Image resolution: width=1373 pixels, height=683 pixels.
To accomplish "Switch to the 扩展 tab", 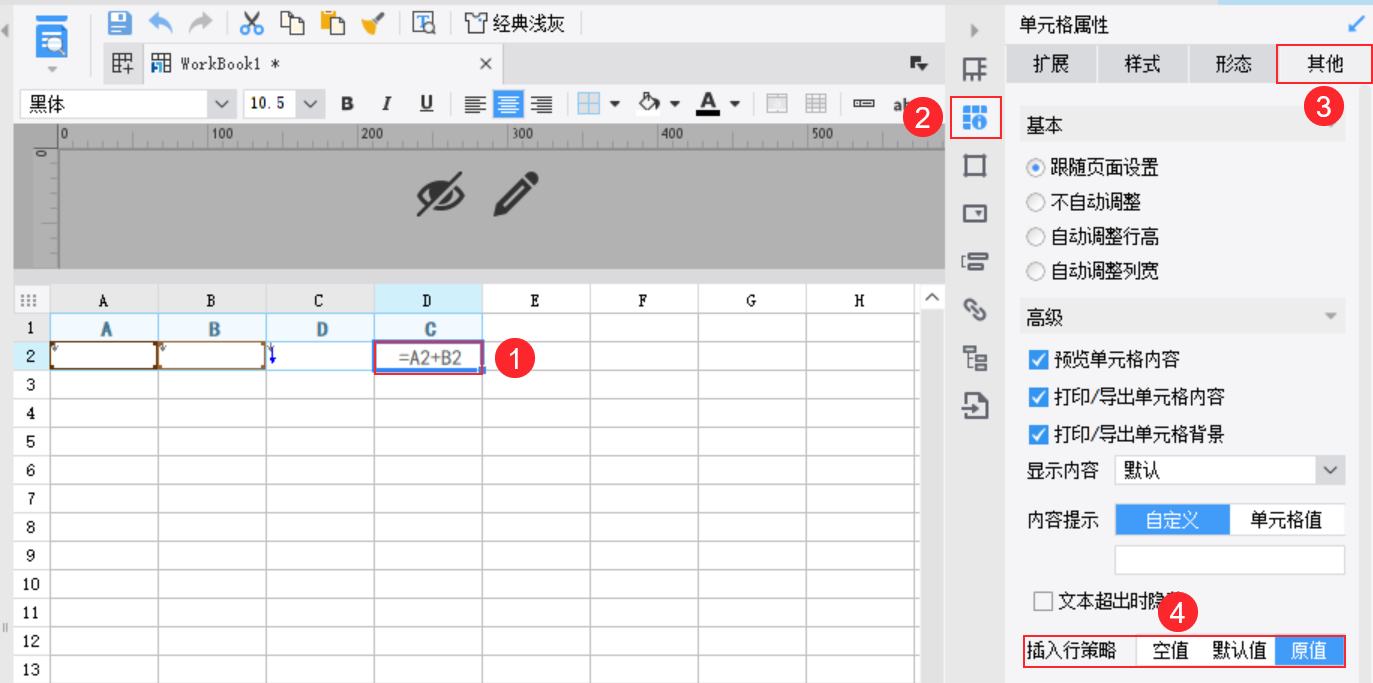I will [x=1051, y=64].
